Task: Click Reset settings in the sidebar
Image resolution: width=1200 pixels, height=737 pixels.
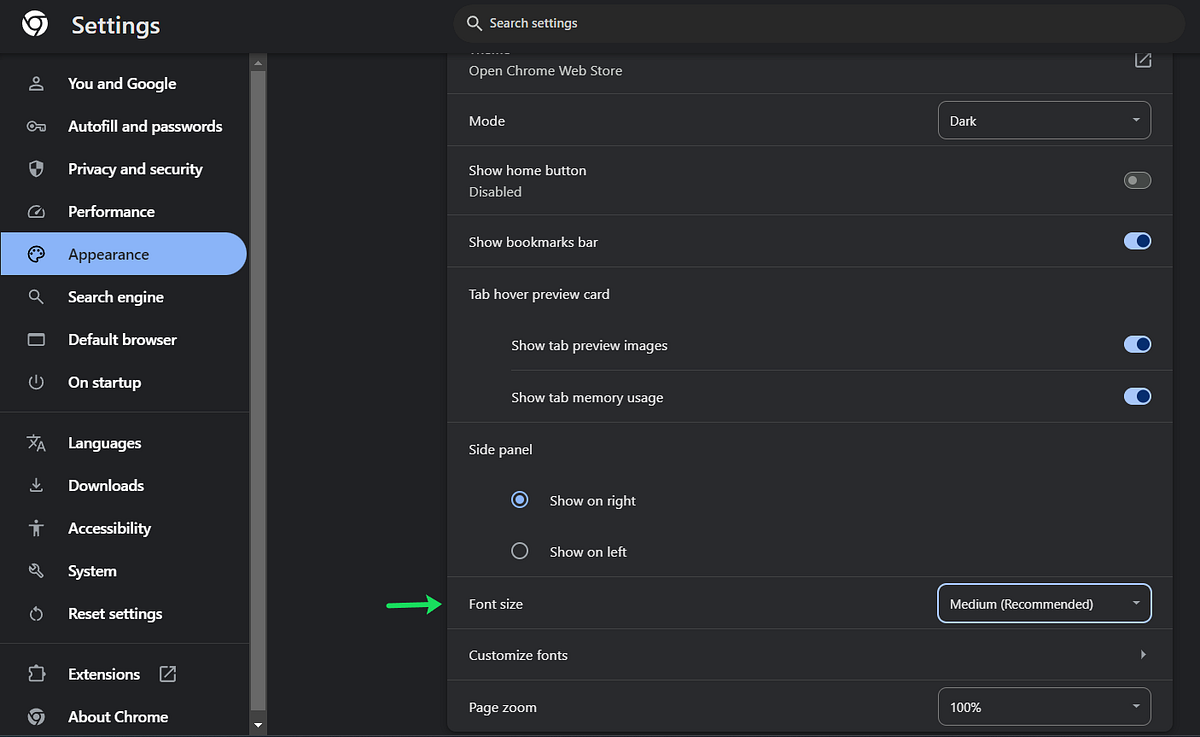Action: 116,613
